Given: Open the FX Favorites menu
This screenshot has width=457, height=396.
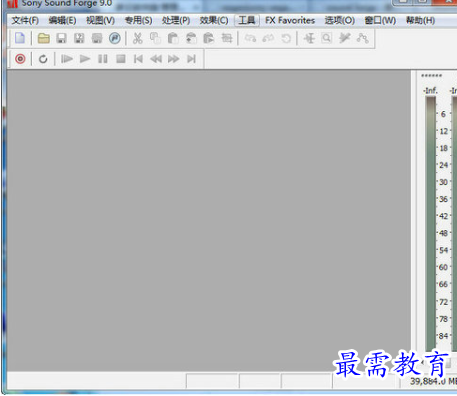Looking at the screenshot, I should coord(290,21).
